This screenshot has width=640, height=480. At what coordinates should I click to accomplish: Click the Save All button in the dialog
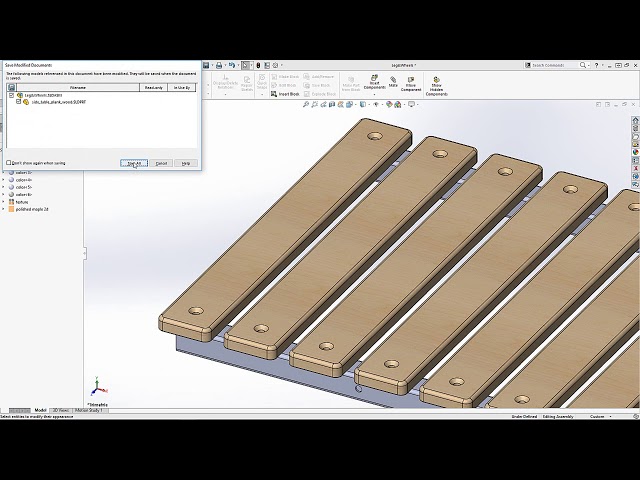[x=134, y=163]
